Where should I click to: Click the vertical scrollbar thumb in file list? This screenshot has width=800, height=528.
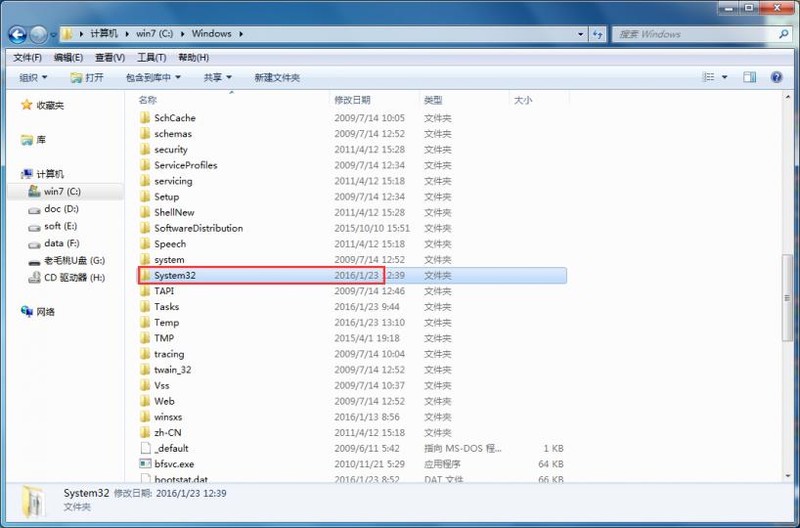point(788,297)
